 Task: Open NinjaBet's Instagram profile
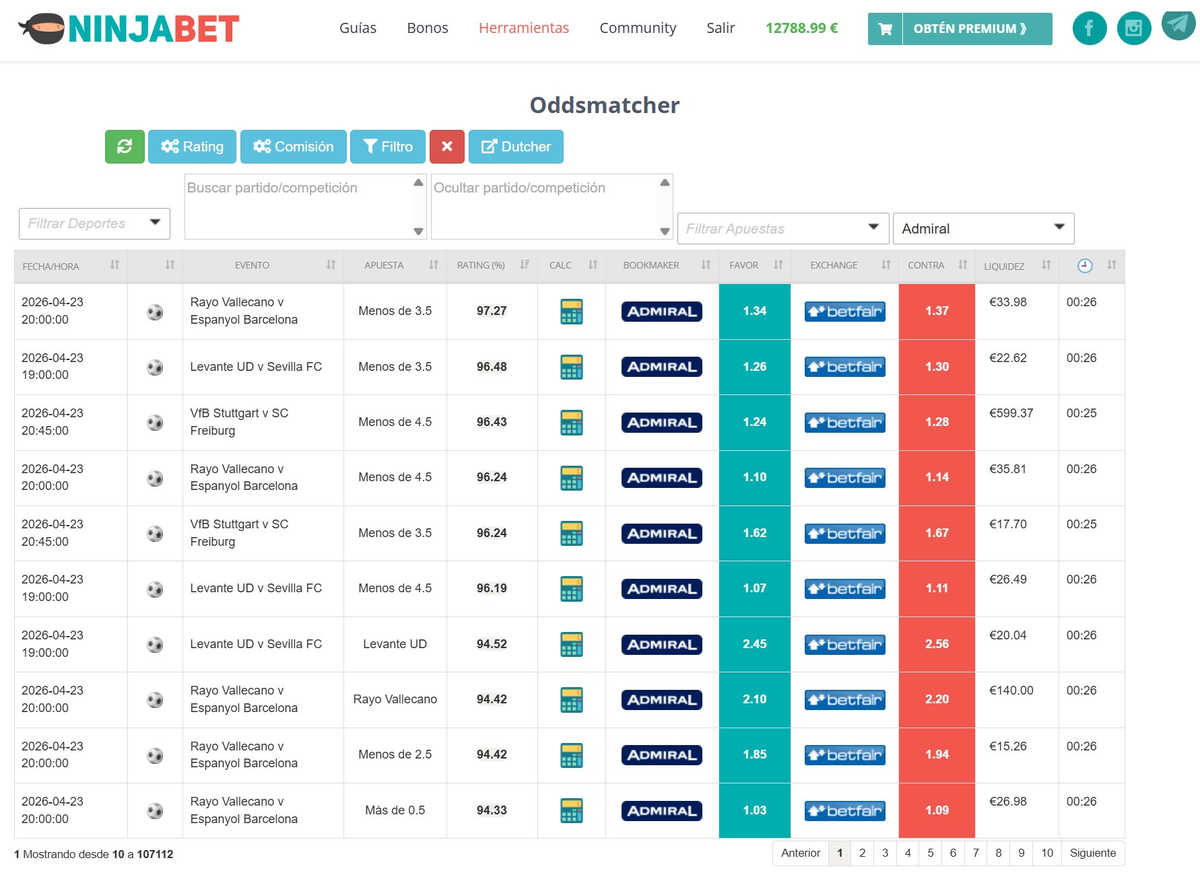pos(1134,28)
